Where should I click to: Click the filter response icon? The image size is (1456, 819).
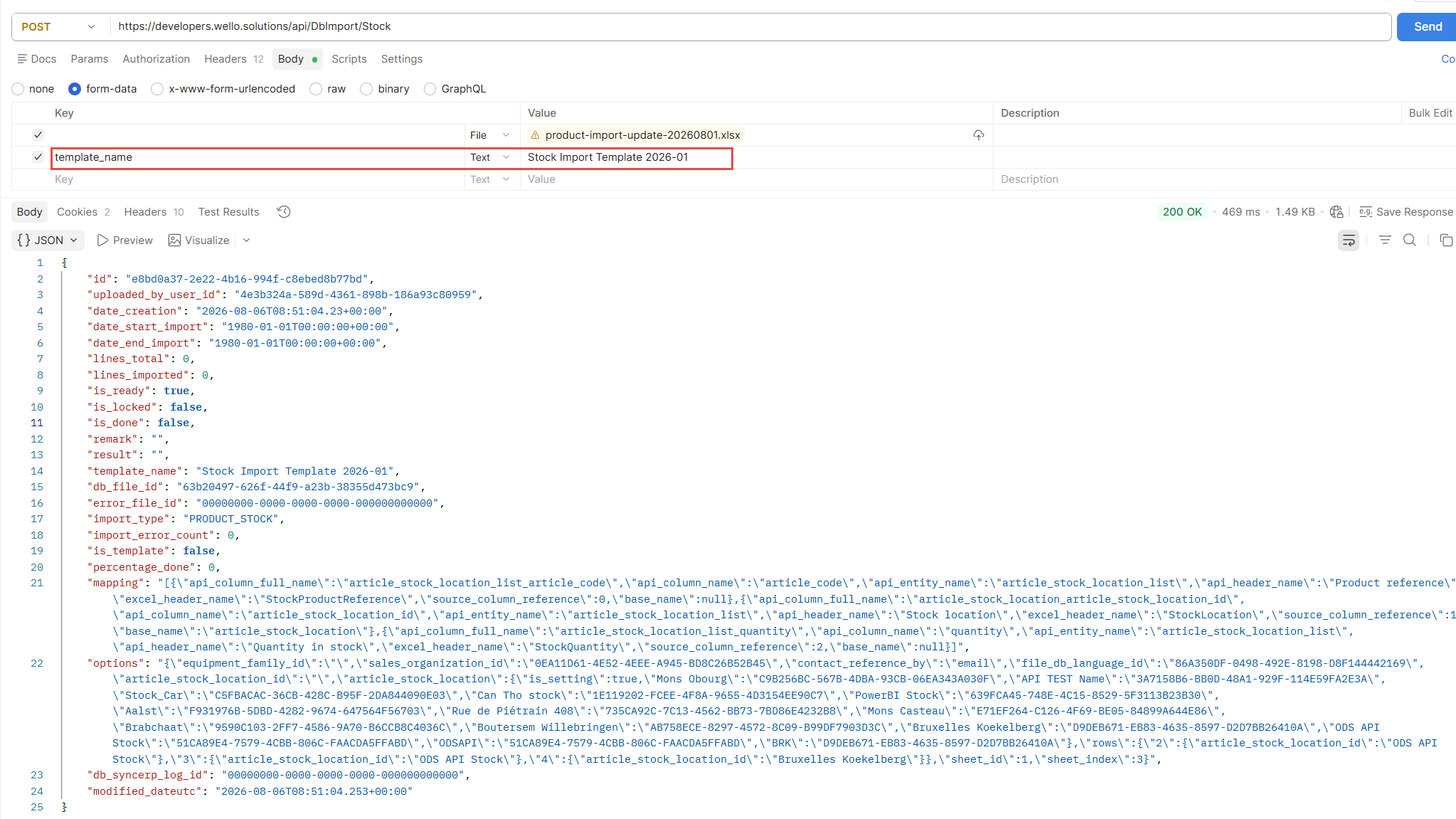(x=1385, y=241)
